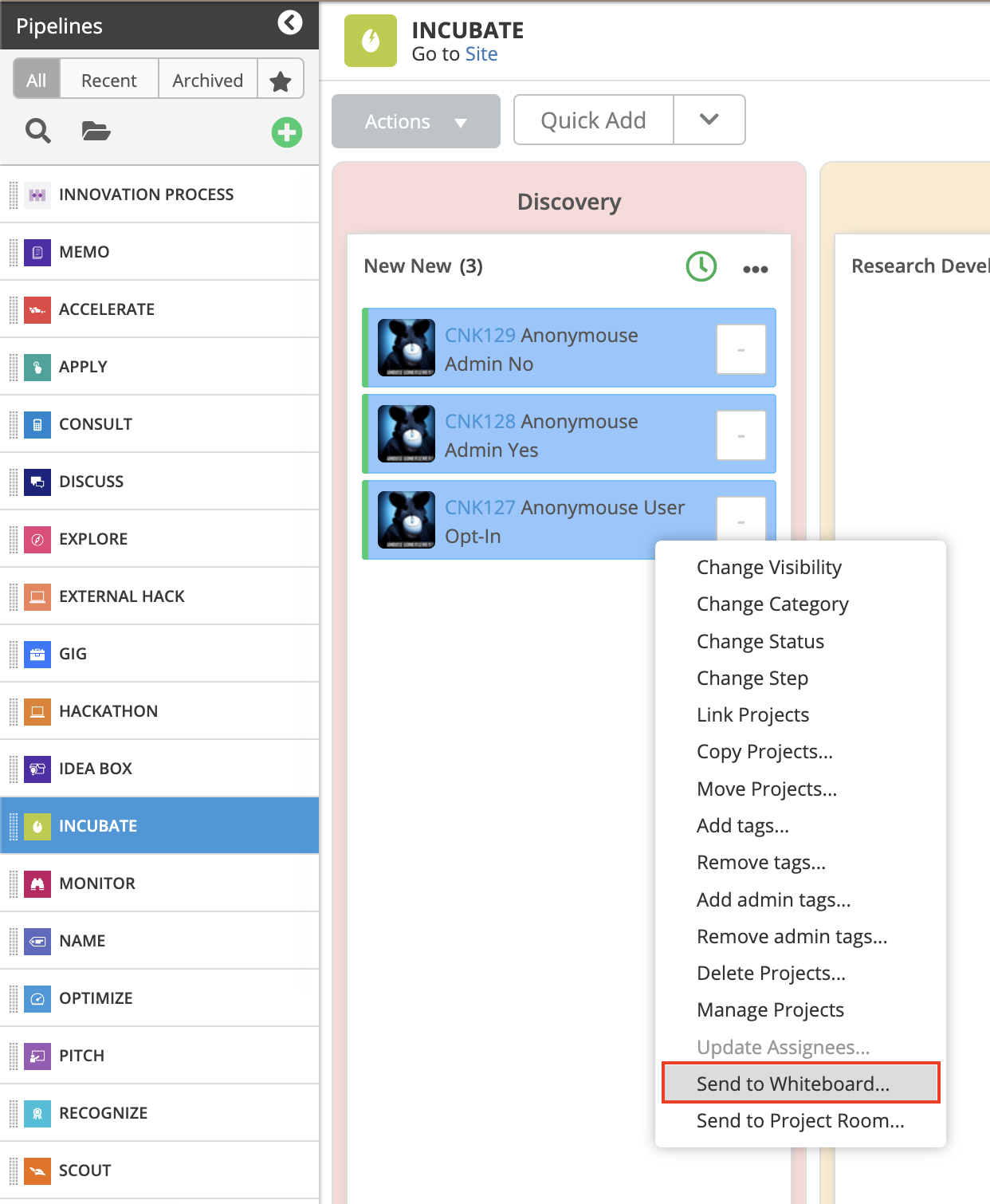Click CNK127 card avatar thumbnail

[x=407, y=520]
